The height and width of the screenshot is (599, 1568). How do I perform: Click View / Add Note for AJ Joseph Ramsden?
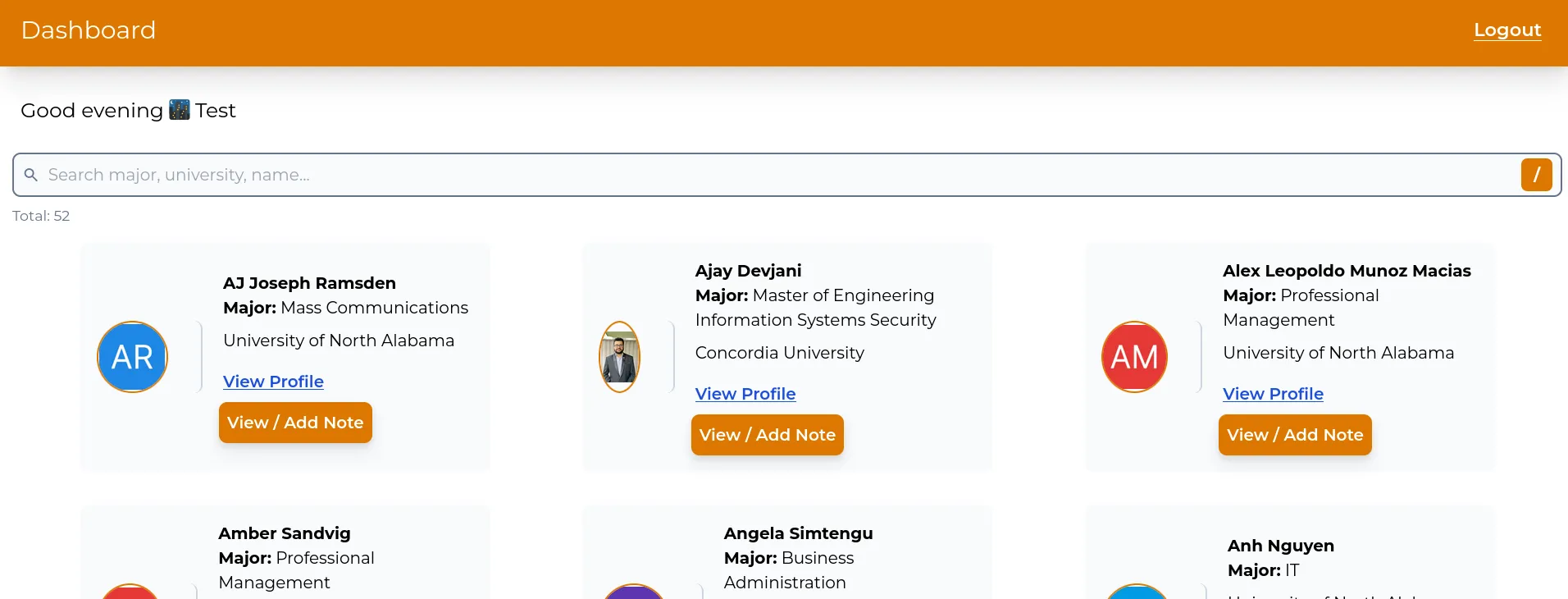[295, 423]
